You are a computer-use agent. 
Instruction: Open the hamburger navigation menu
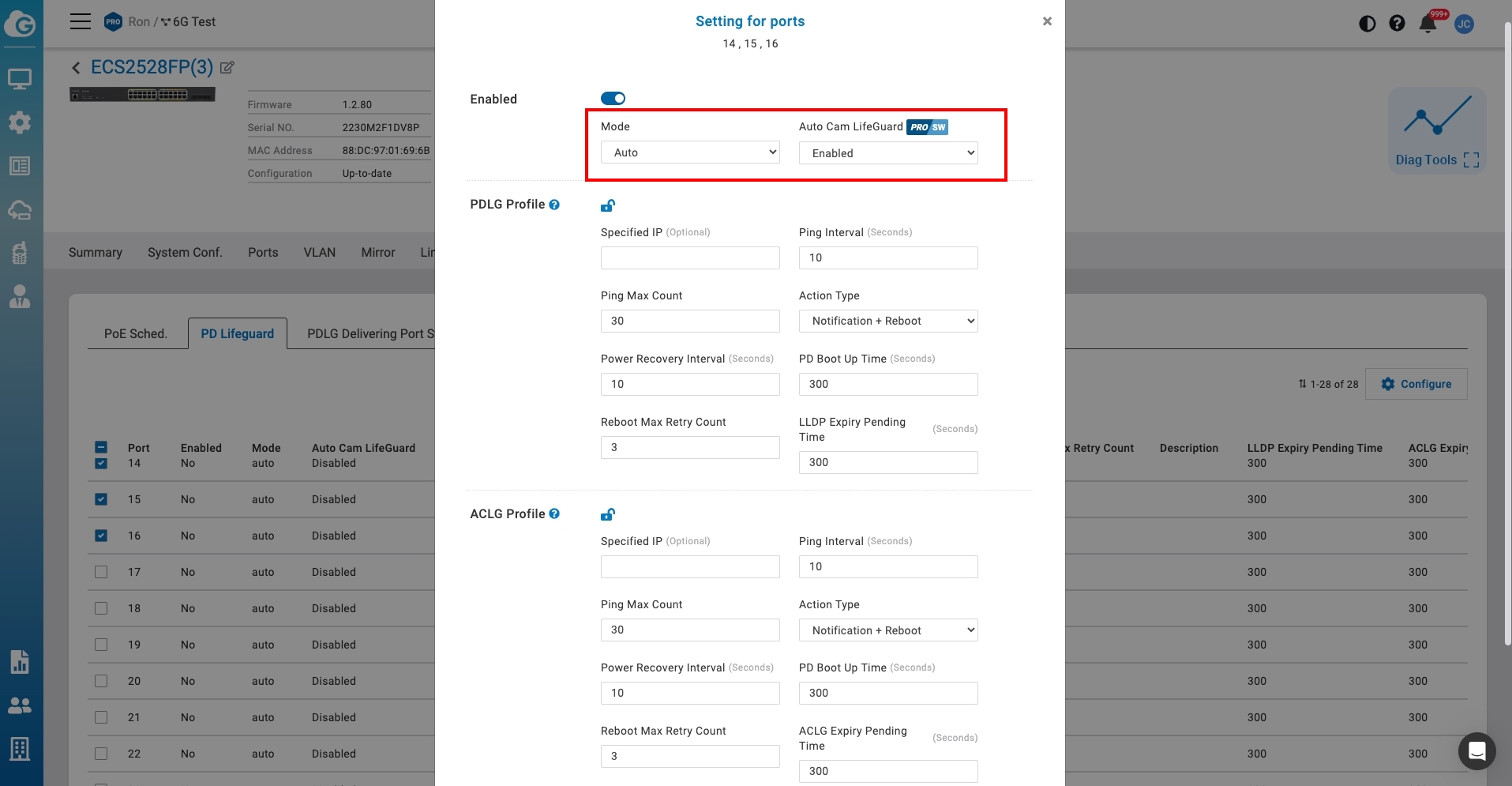tap(80, 21)
